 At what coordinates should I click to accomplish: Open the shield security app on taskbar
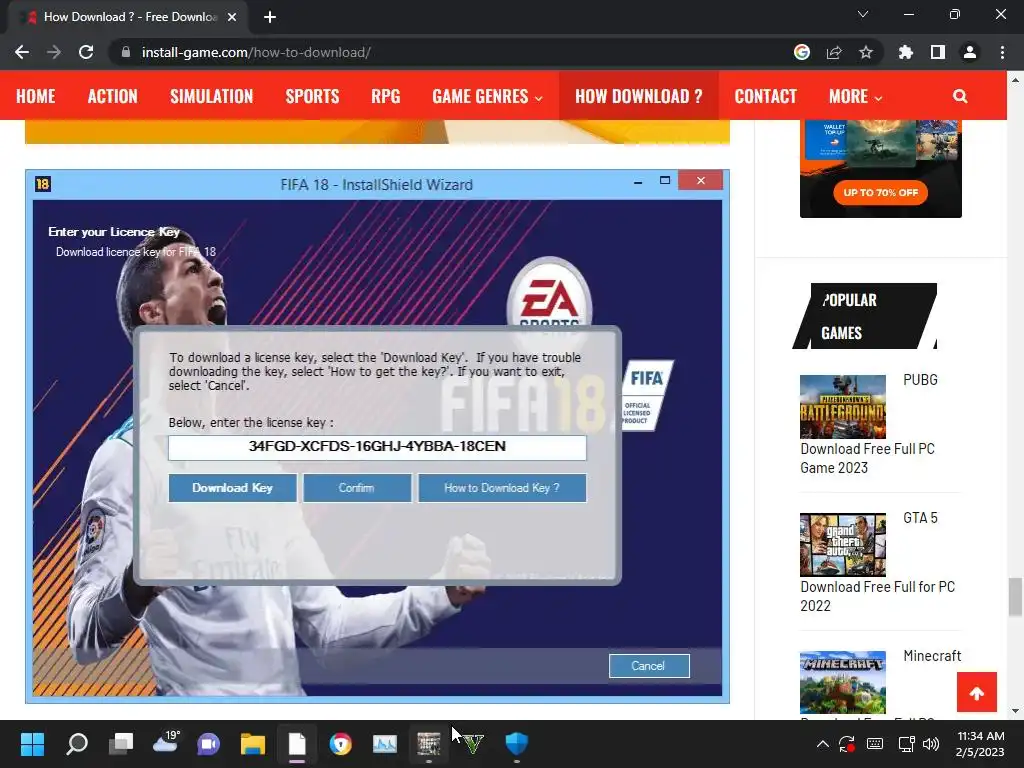pos(517,743)
